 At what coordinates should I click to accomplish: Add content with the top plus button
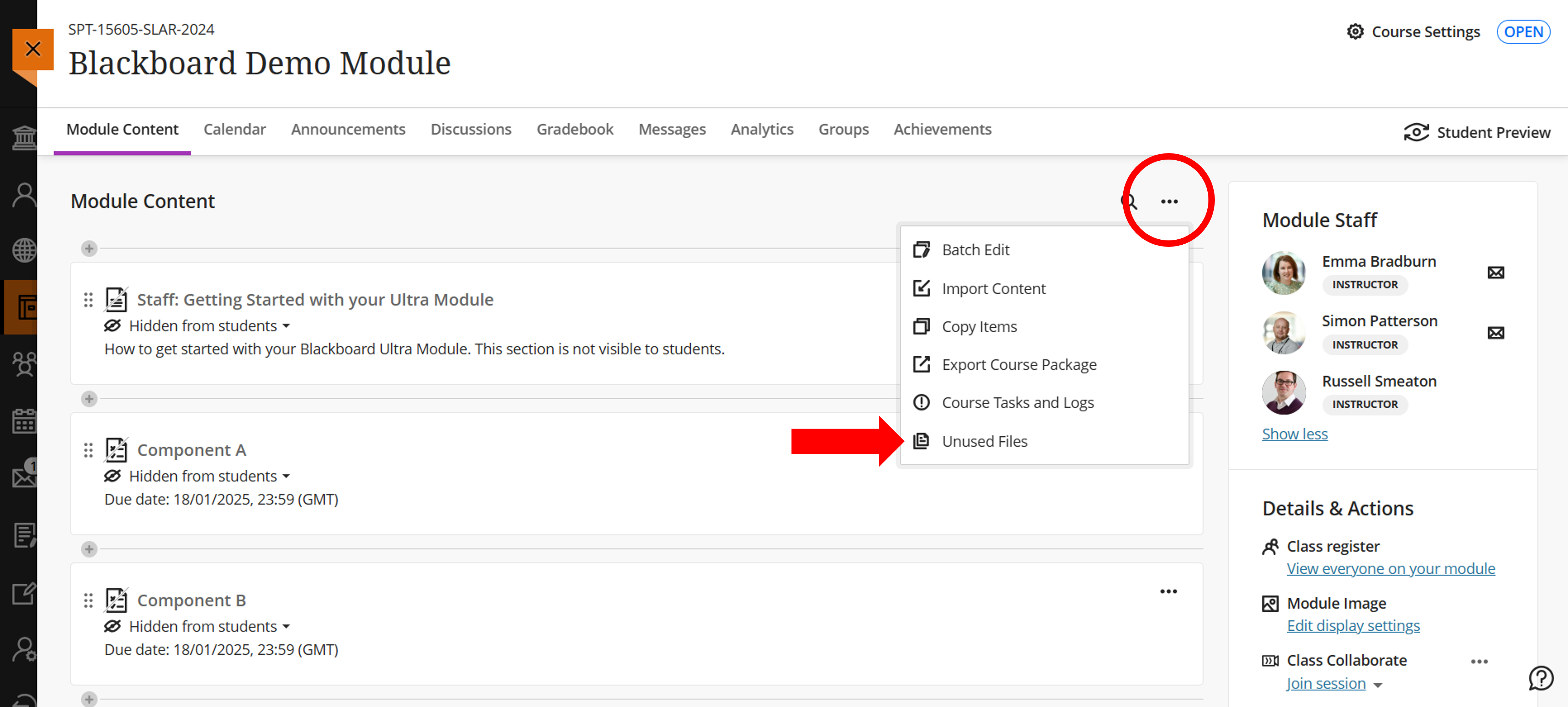pos(89,248)
